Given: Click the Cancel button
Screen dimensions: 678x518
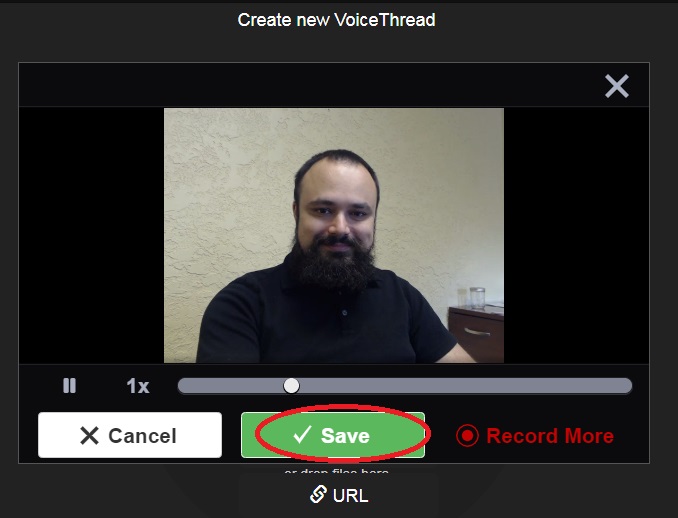Looking at the screenshot, I should click(x=130, y=435).
